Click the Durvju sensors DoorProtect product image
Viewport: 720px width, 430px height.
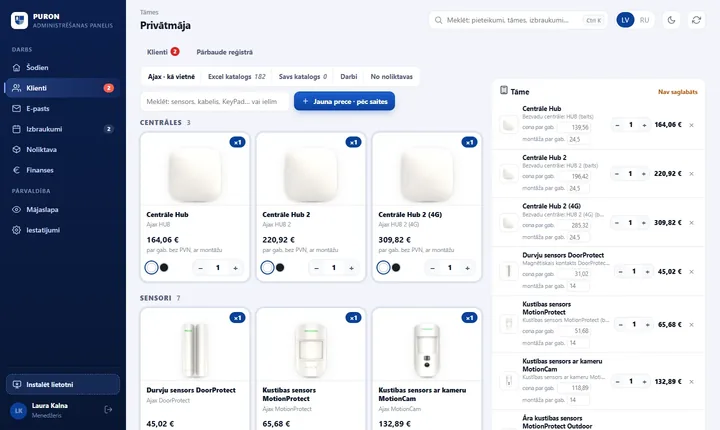(x=195, y=349)
